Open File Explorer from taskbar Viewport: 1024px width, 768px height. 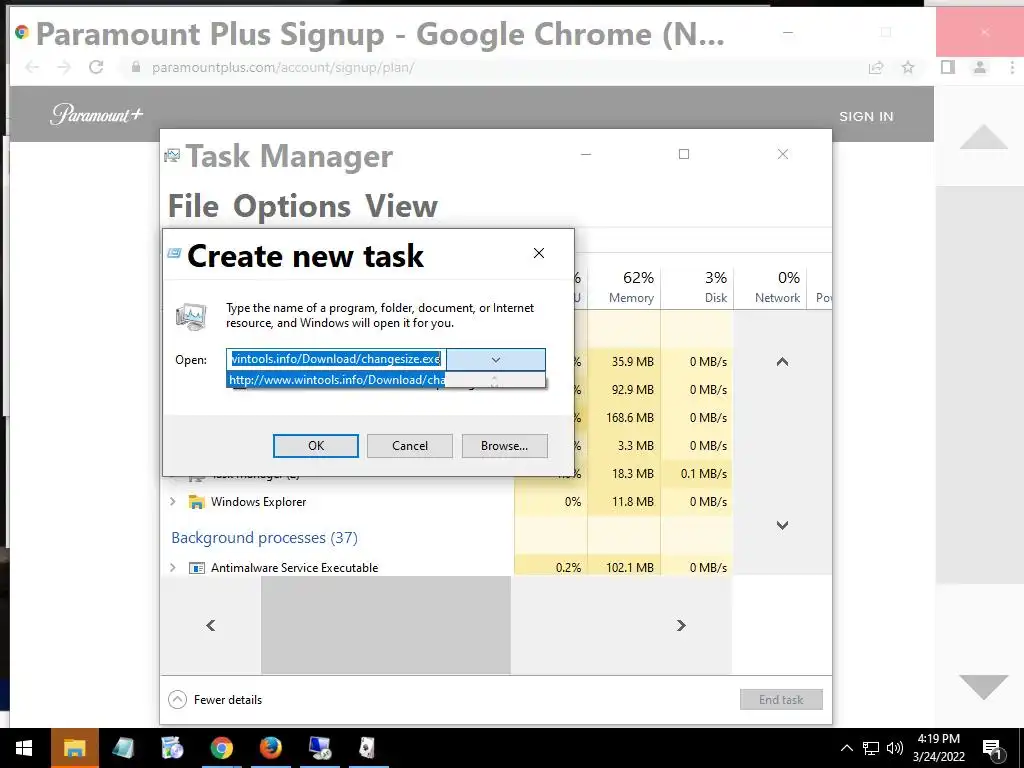tap(74, 748)
